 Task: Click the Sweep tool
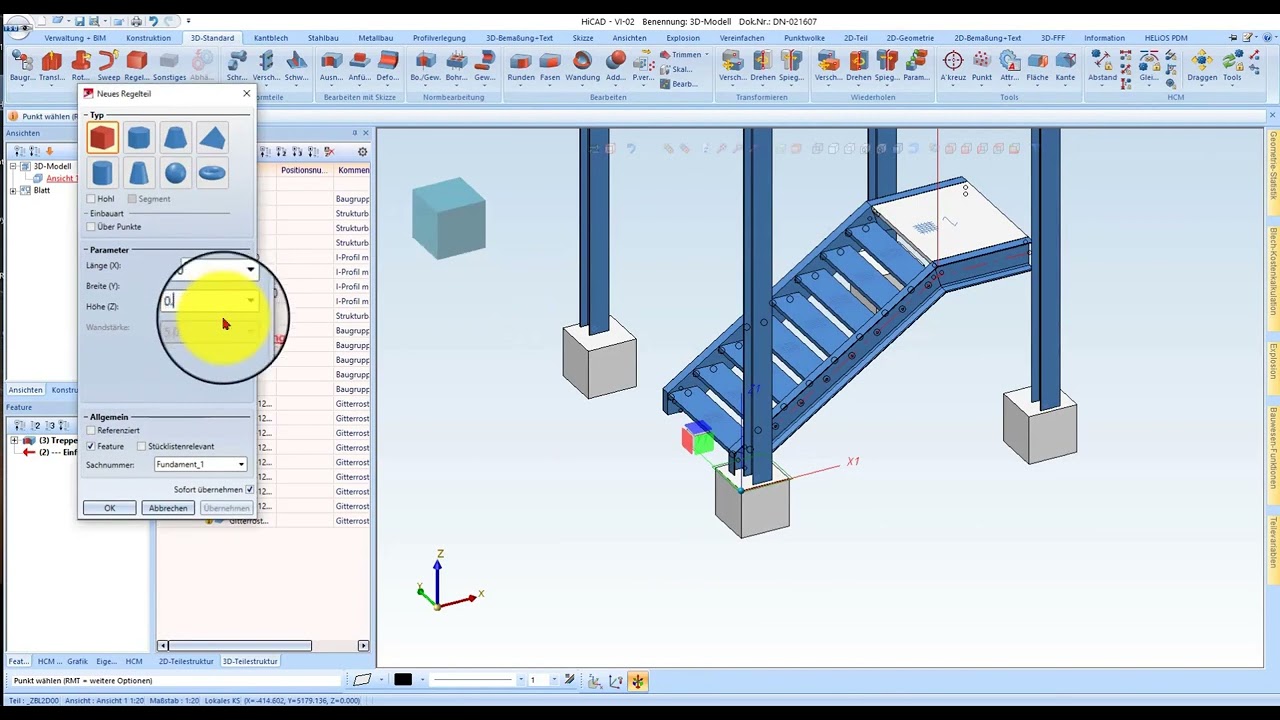pyautogui.click(x=109, y=67)
